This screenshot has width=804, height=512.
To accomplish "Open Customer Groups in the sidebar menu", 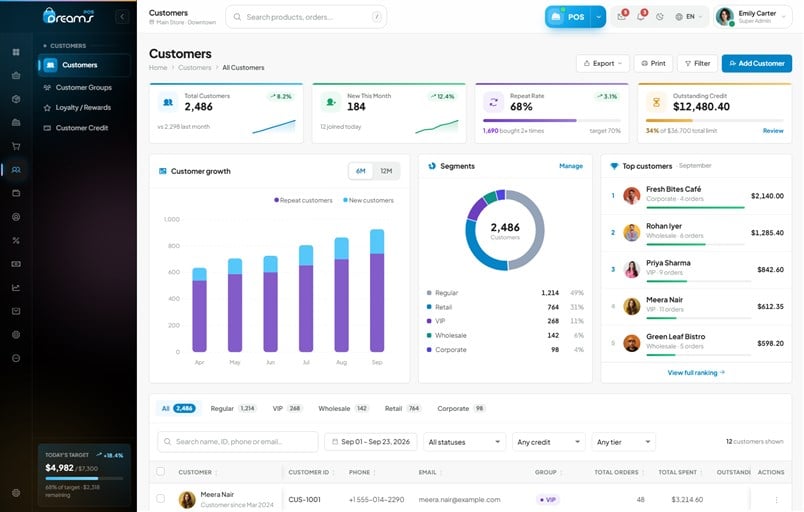I will point(84,88).
